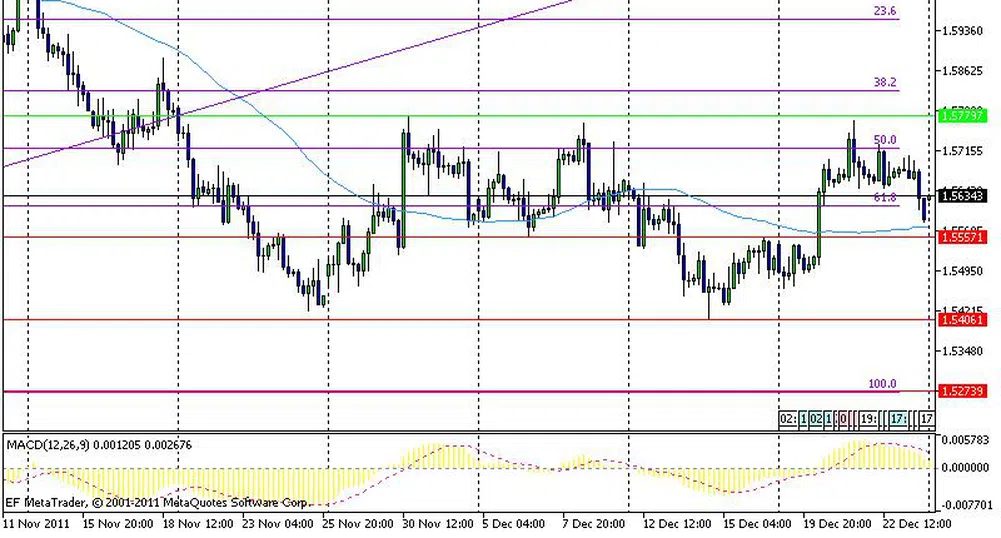Select the Fibonacci 100.0 level label
Screen dimensions: 1001x538
[882, 384]
